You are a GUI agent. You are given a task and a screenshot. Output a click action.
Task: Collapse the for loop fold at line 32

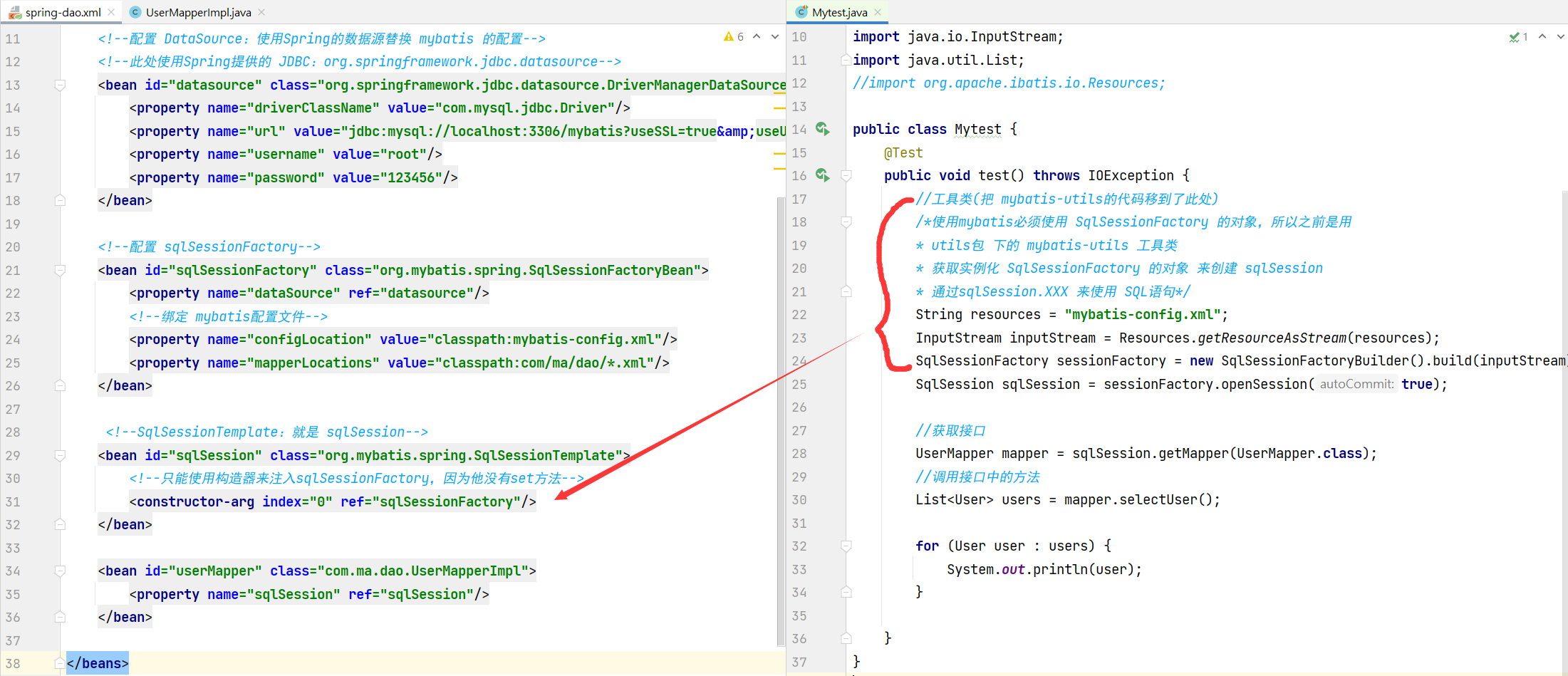[x=846, y=546]
